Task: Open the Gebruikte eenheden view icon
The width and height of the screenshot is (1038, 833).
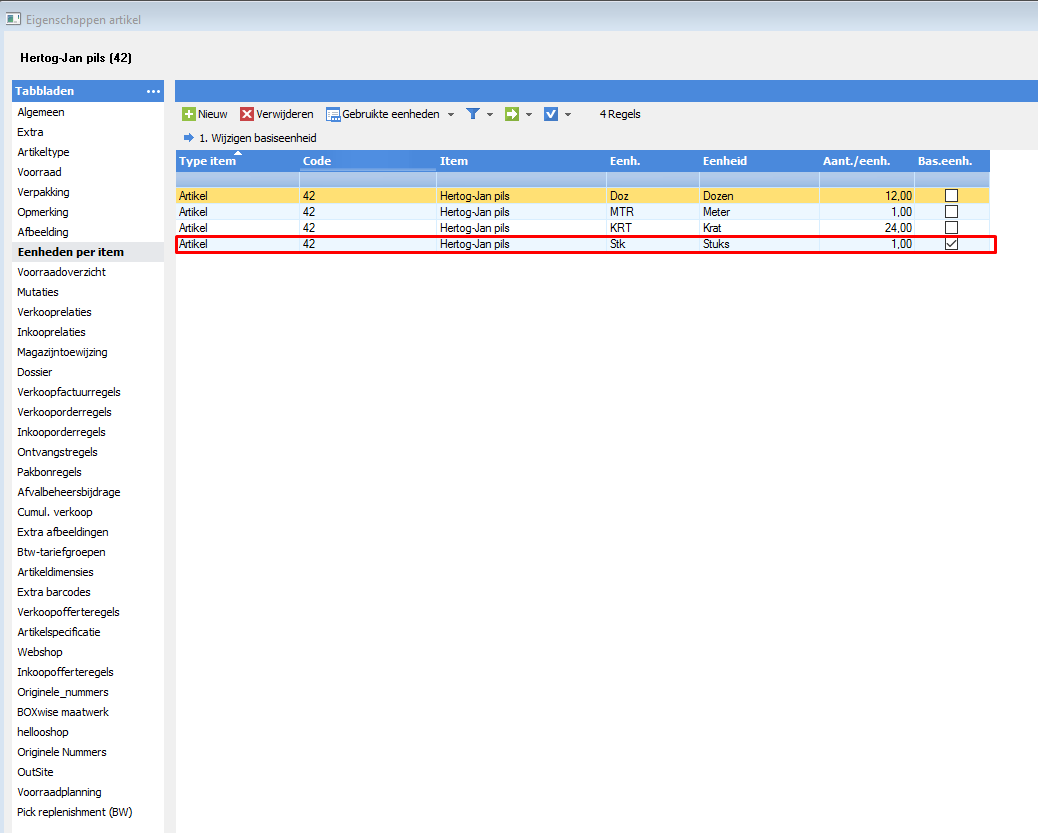Action: click(334, 114)
